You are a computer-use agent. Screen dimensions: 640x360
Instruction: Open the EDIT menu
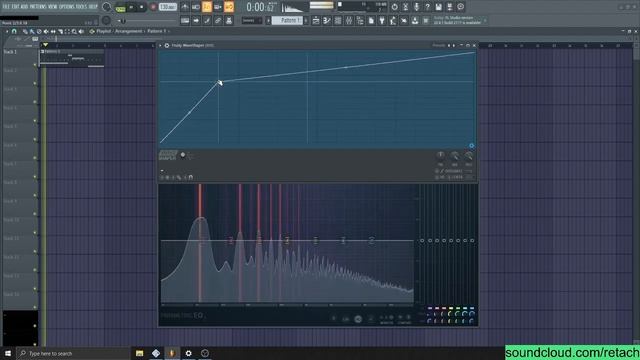[x=16, y=7]
